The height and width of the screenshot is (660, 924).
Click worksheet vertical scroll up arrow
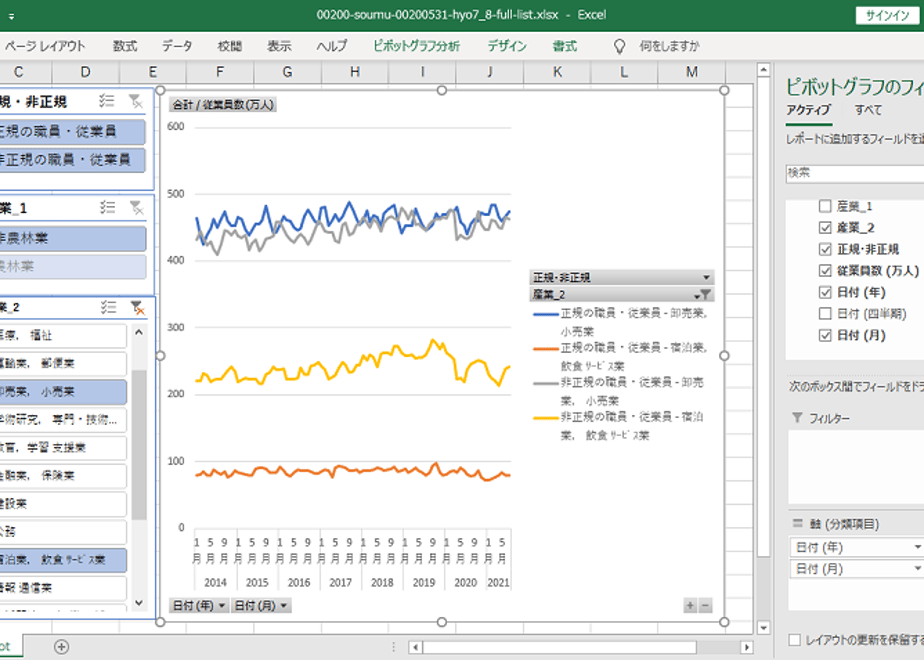click(x=764, y=70)
